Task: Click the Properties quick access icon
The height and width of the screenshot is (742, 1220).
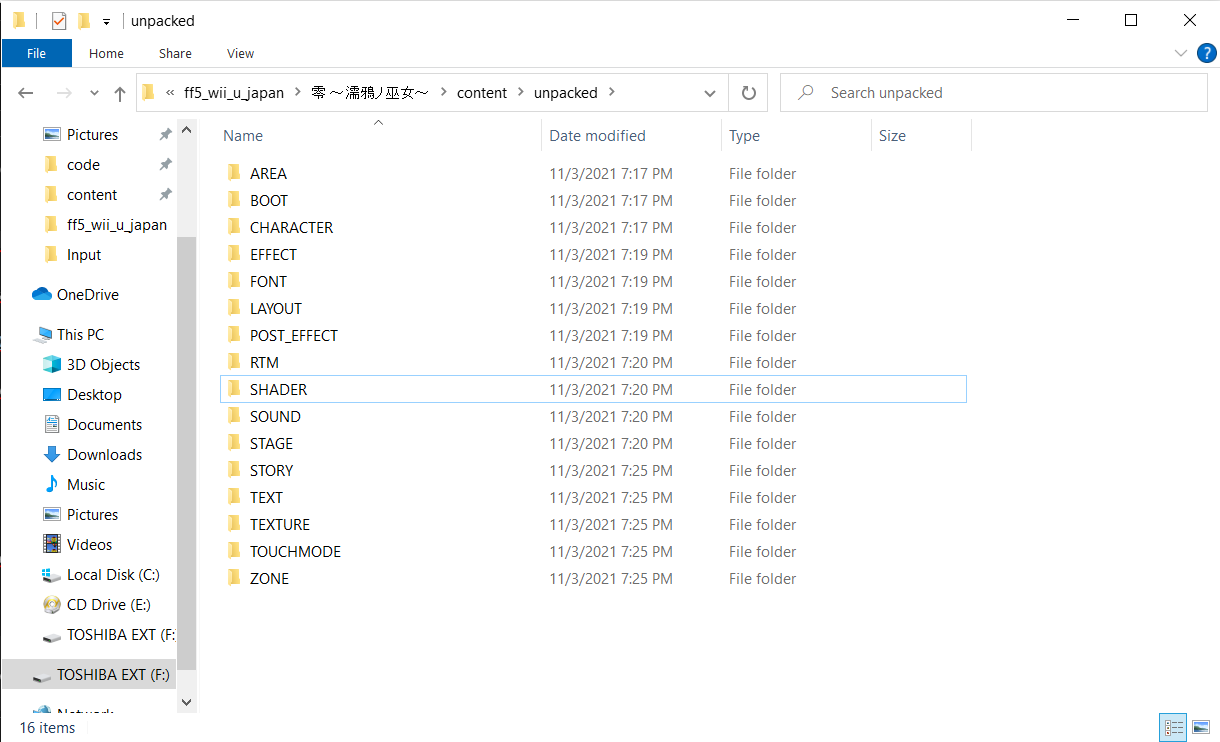Action: tap(59, 20)
